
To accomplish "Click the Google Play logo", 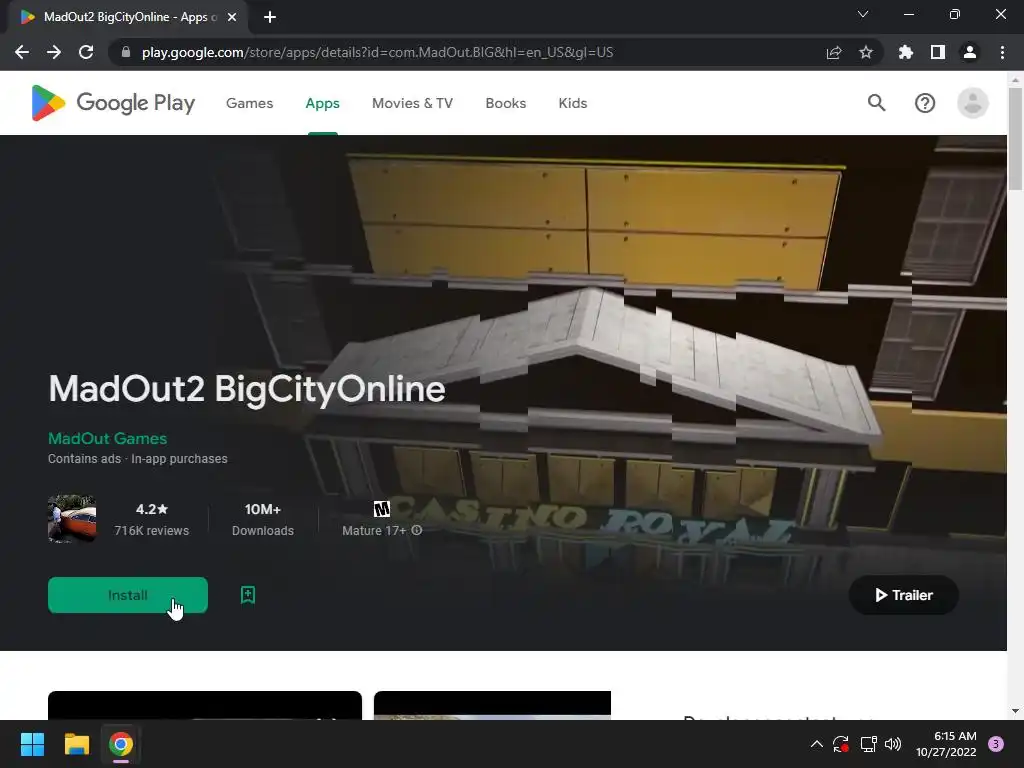I will (113, 103).
